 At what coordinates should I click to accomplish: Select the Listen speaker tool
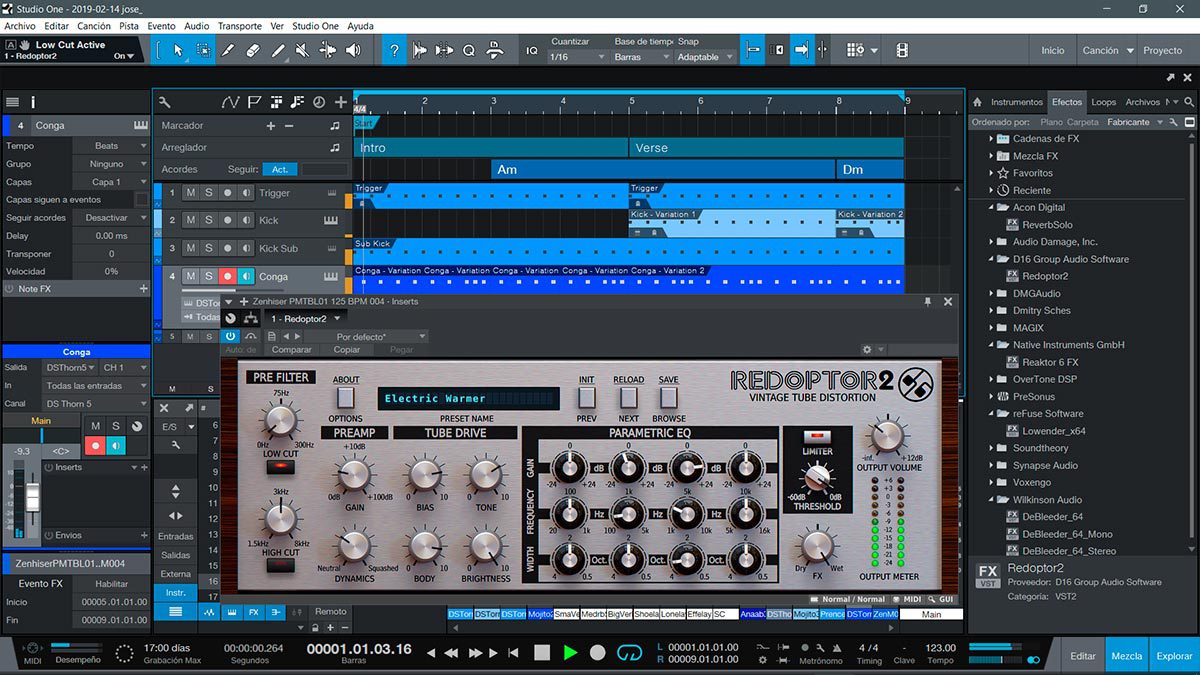click(x=351, y=50)
